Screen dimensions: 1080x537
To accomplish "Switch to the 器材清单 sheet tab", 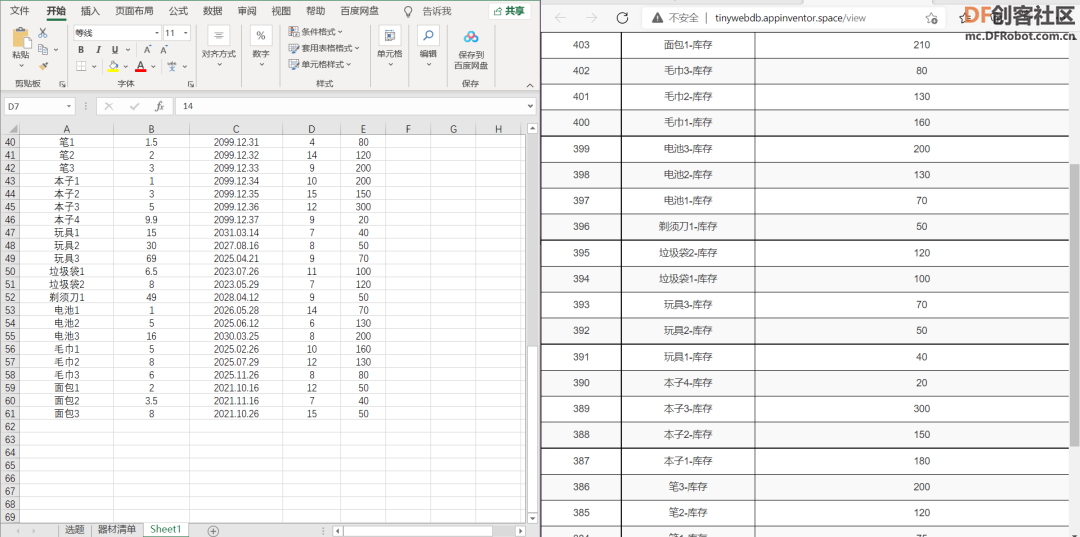I will [x=116, y=529].
